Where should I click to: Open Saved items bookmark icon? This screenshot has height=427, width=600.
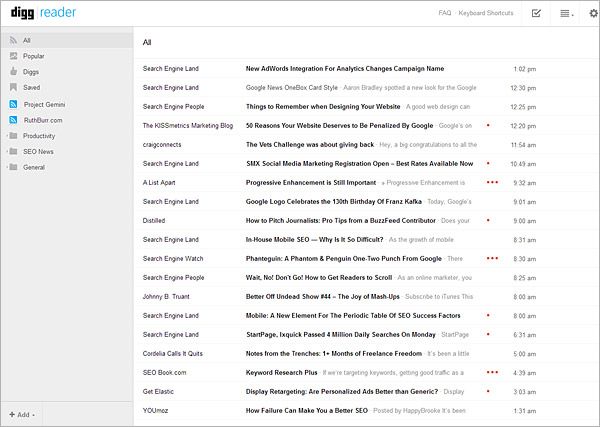(11, 88)
